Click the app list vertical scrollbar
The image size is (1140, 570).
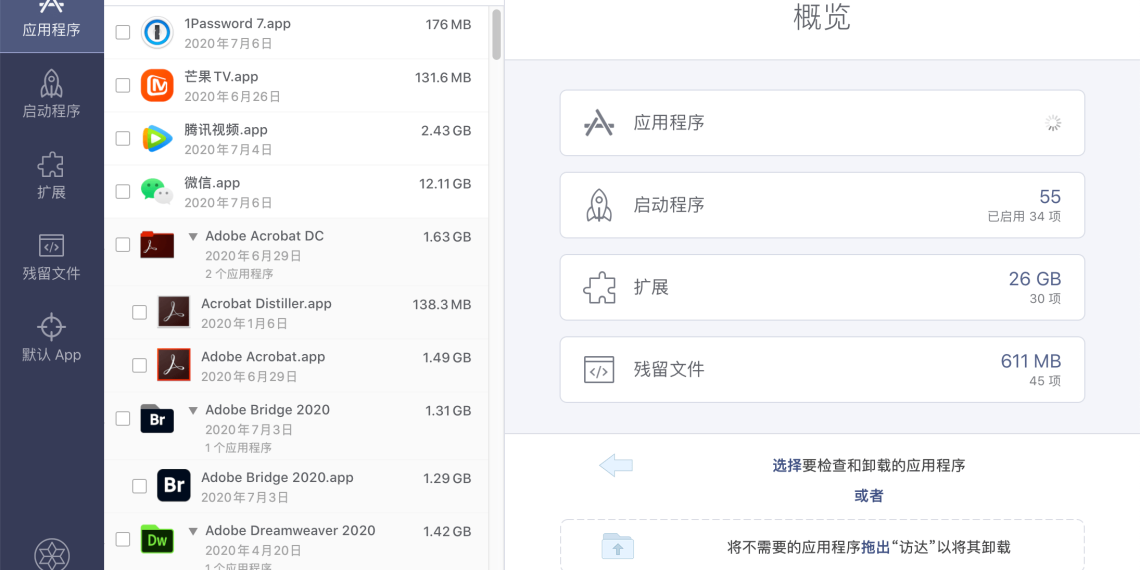[496, 35]
